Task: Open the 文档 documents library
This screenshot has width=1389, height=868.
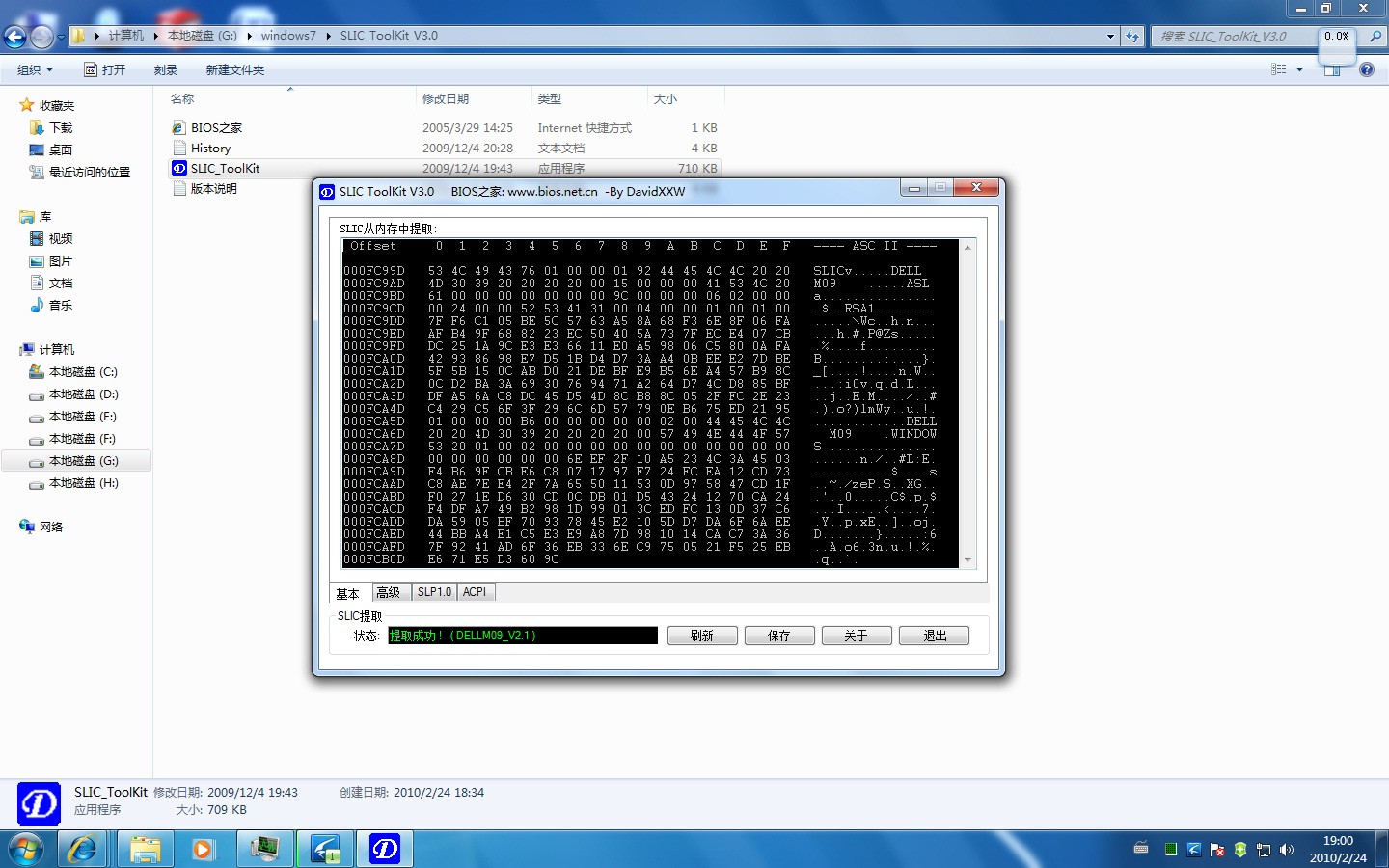Action: click(61, 283)
